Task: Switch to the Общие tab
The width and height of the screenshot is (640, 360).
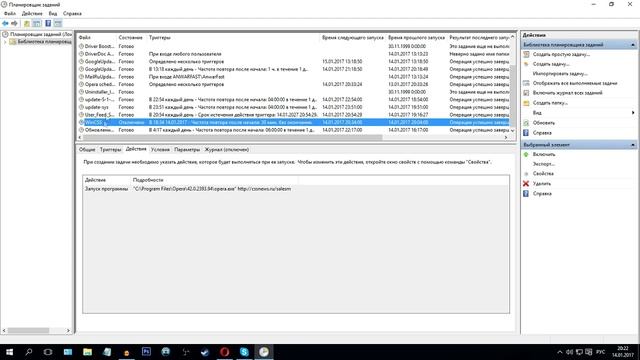Action: point(87,149)
